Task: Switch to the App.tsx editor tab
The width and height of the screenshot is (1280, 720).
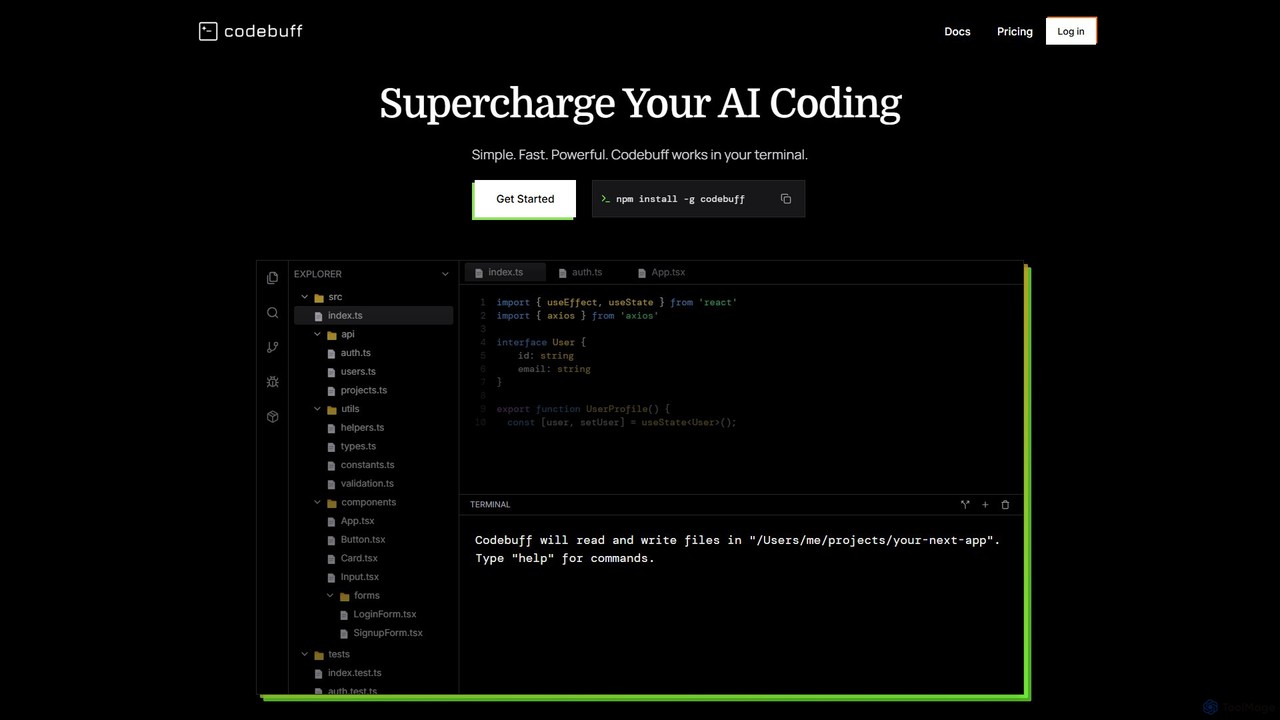Action: point(662,272)
